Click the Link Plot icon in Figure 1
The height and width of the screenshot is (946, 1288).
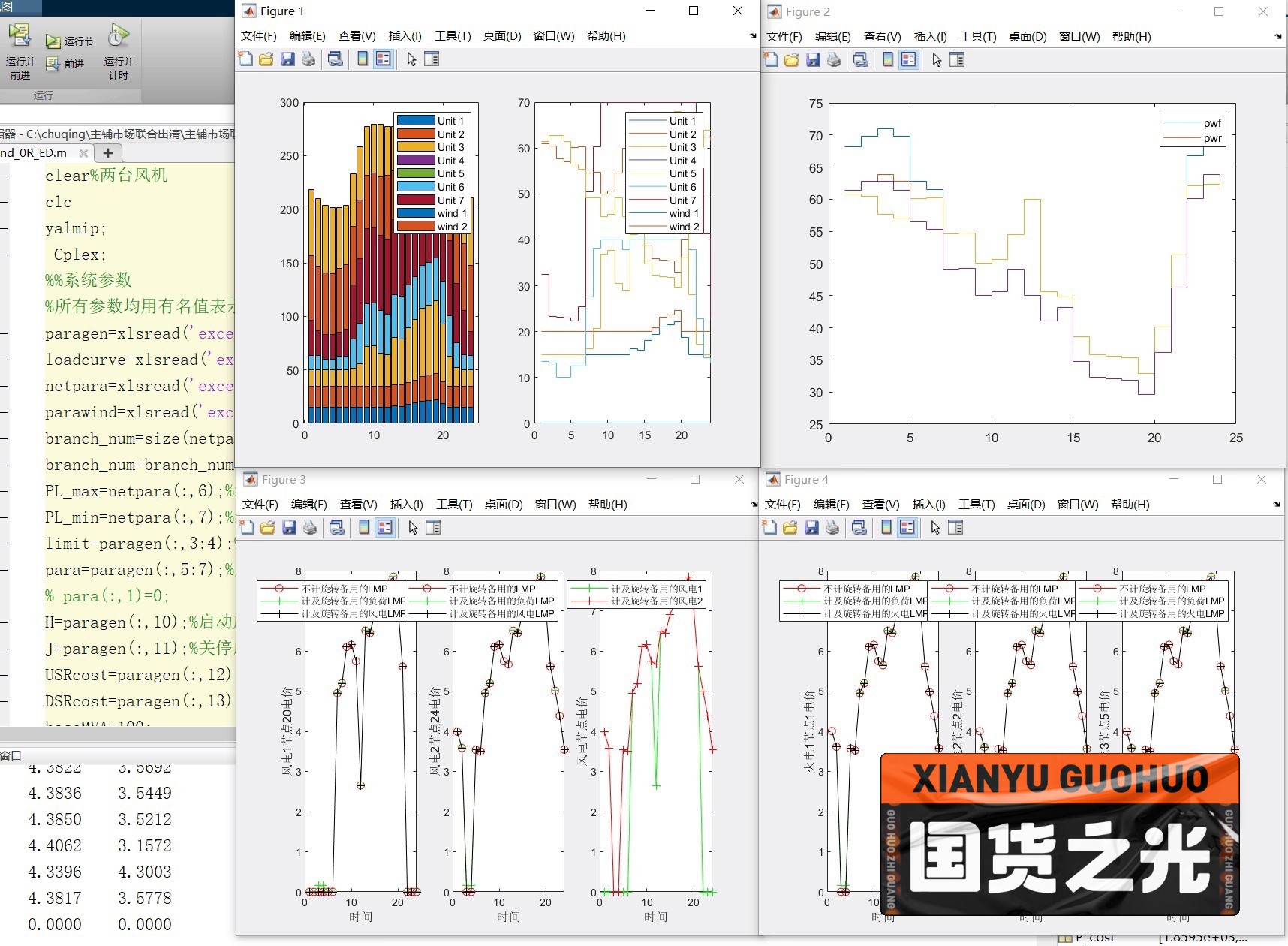tap(336, 59)
